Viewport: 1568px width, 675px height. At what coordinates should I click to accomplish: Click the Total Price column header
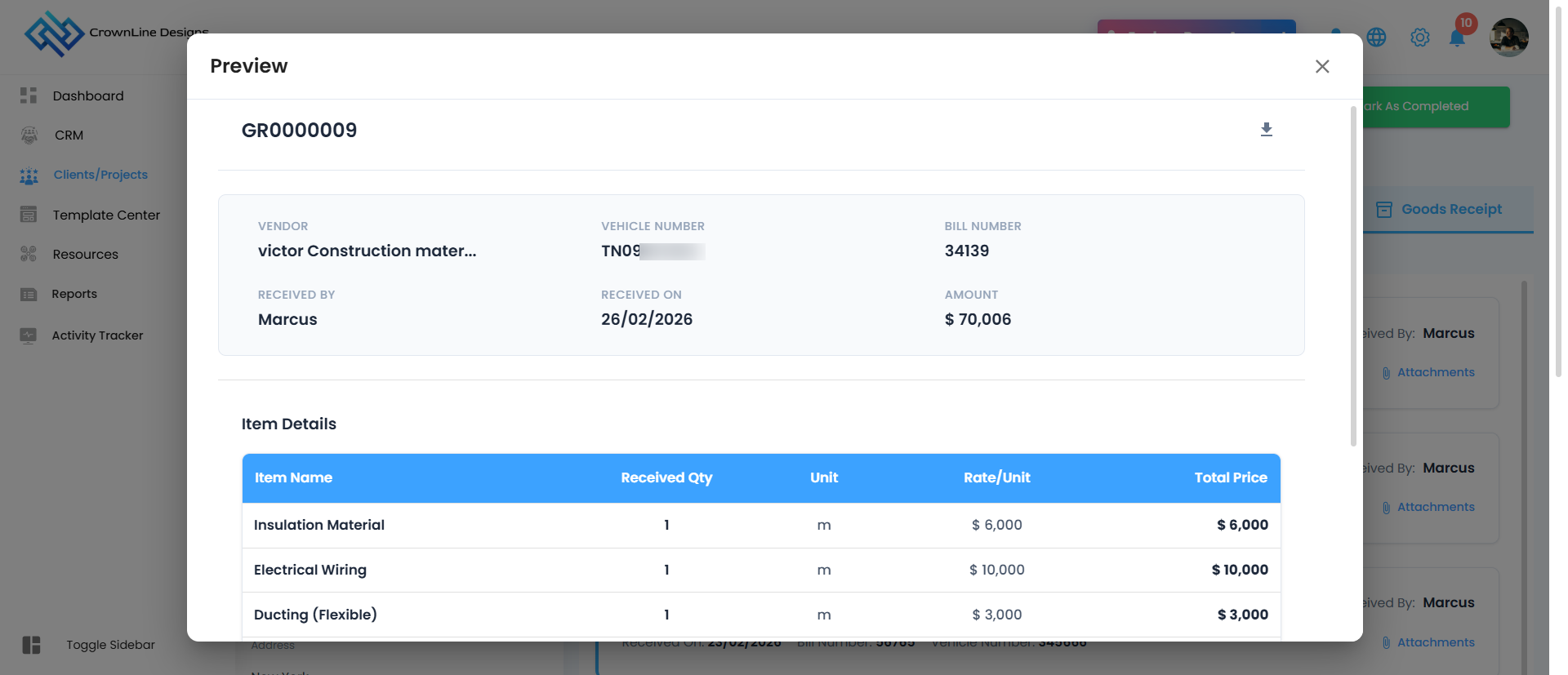pos(1230,478)
